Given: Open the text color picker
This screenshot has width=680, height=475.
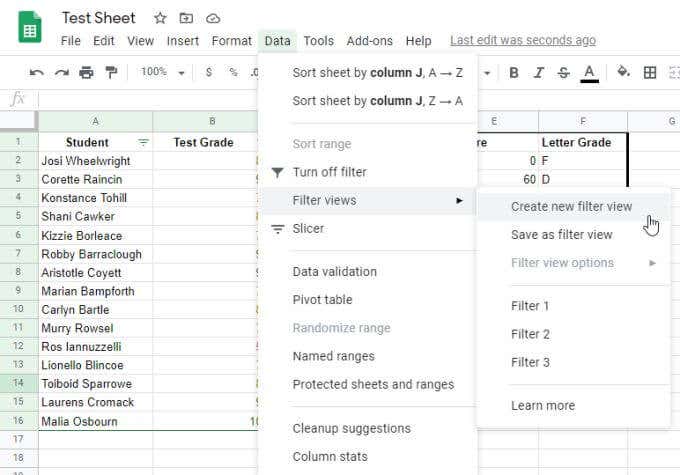Looking at the screenshot, I should [x=589, y=72].
